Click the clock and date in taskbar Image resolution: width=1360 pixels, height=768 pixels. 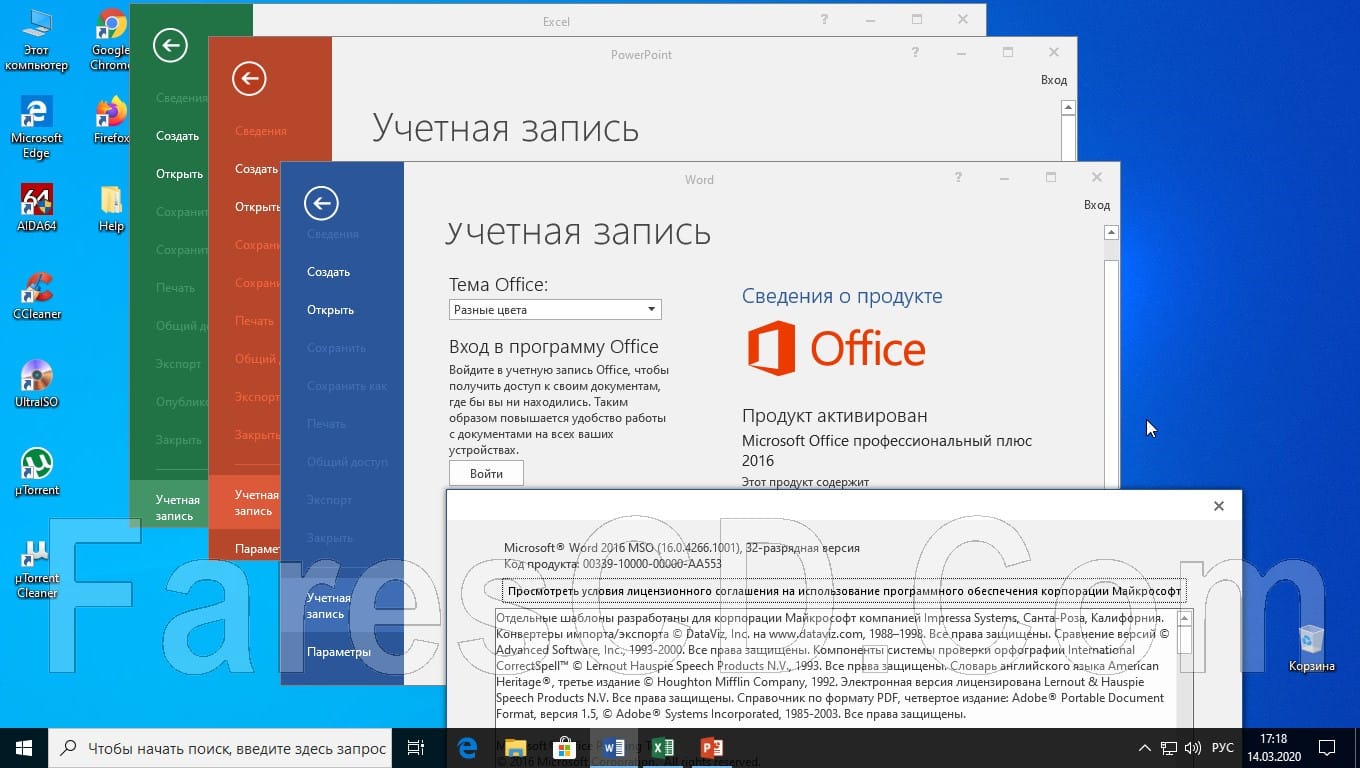pyautogui.click(x=1274, y=748)
